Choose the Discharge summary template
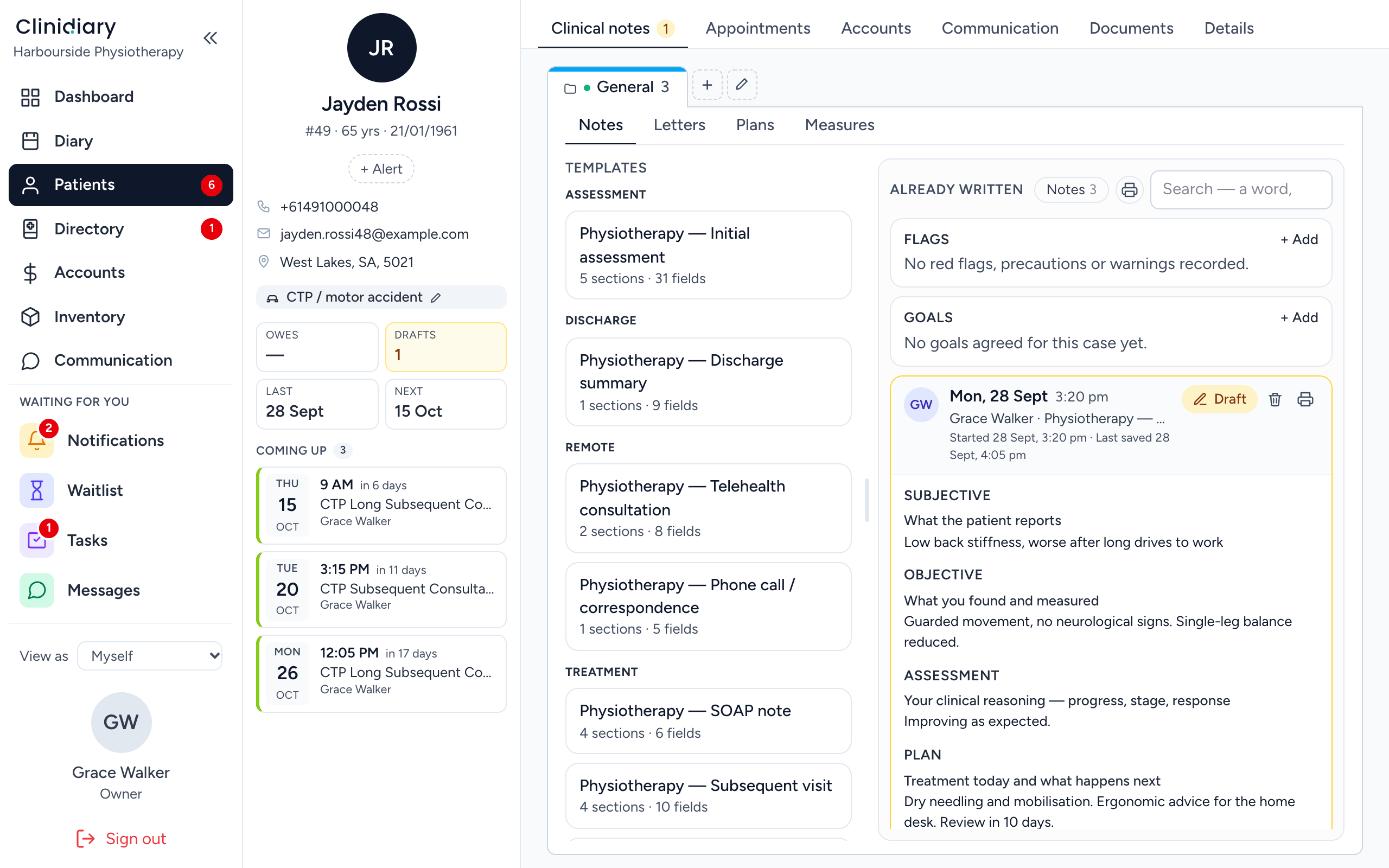 coord(708,382)
